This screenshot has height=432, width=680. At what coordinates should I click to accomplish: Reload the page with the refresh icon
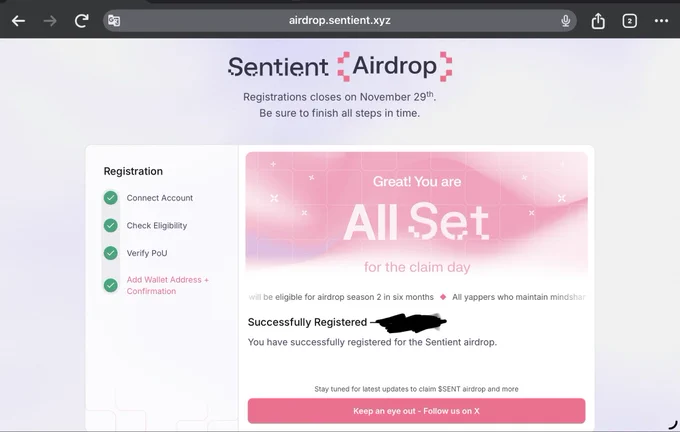pyautogui.click(x=82, y=20)
